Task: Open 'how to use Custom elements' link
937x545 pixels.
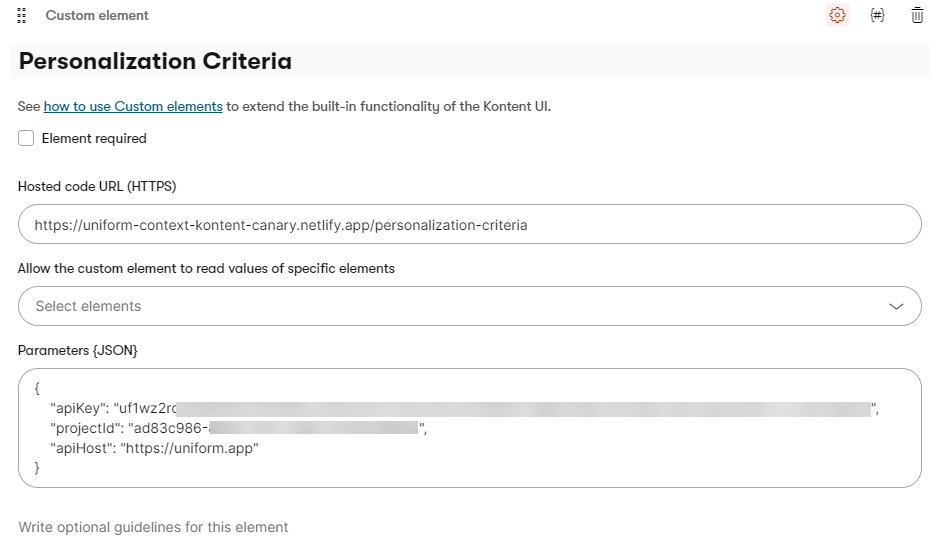Action: tap(133, 106)
